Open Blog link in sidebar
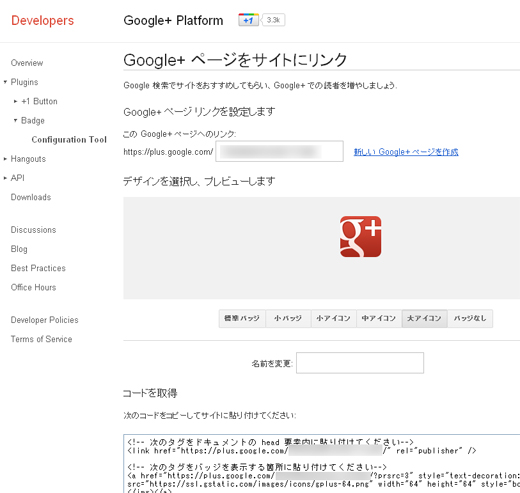 (x=19, y=249)
